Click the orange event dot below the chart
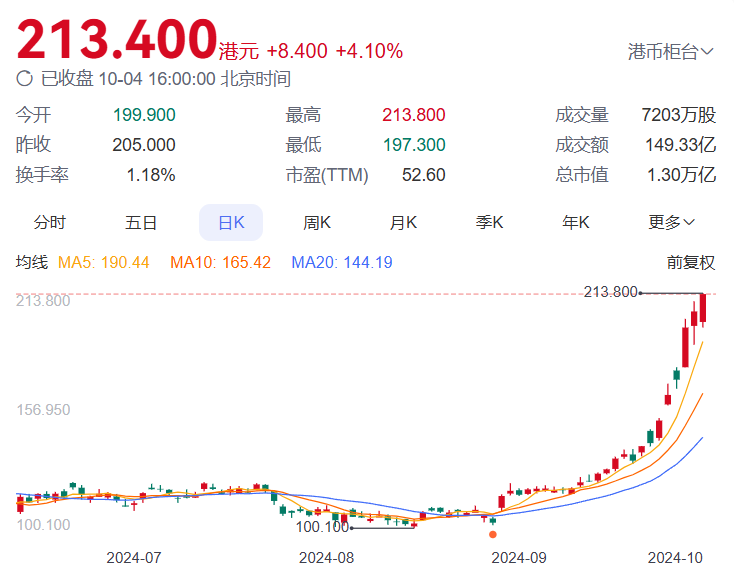Screen dimensions: 734x577 (x=492, y=534)
